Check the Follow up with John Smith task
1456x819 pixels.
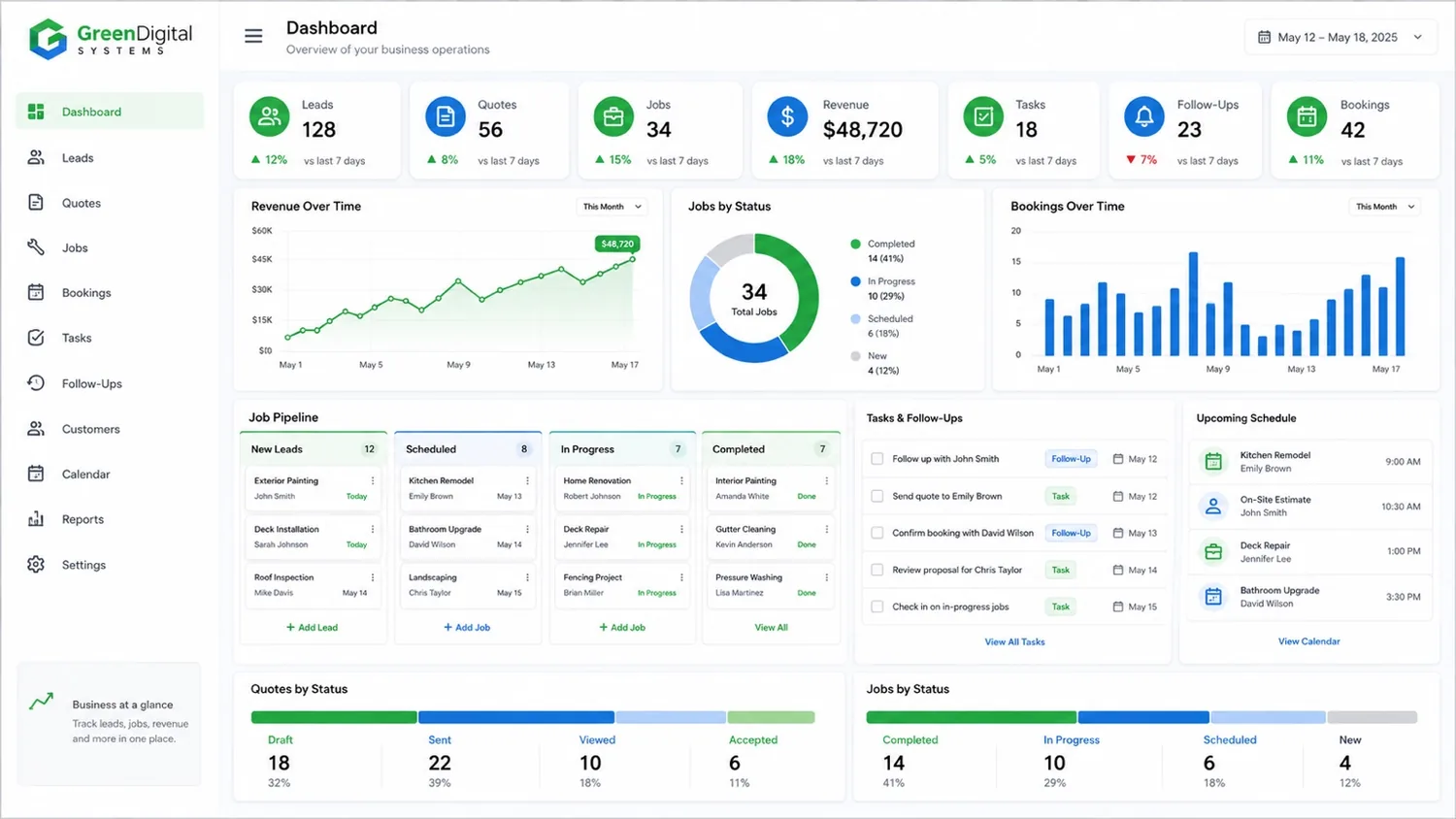pos(877,459)
